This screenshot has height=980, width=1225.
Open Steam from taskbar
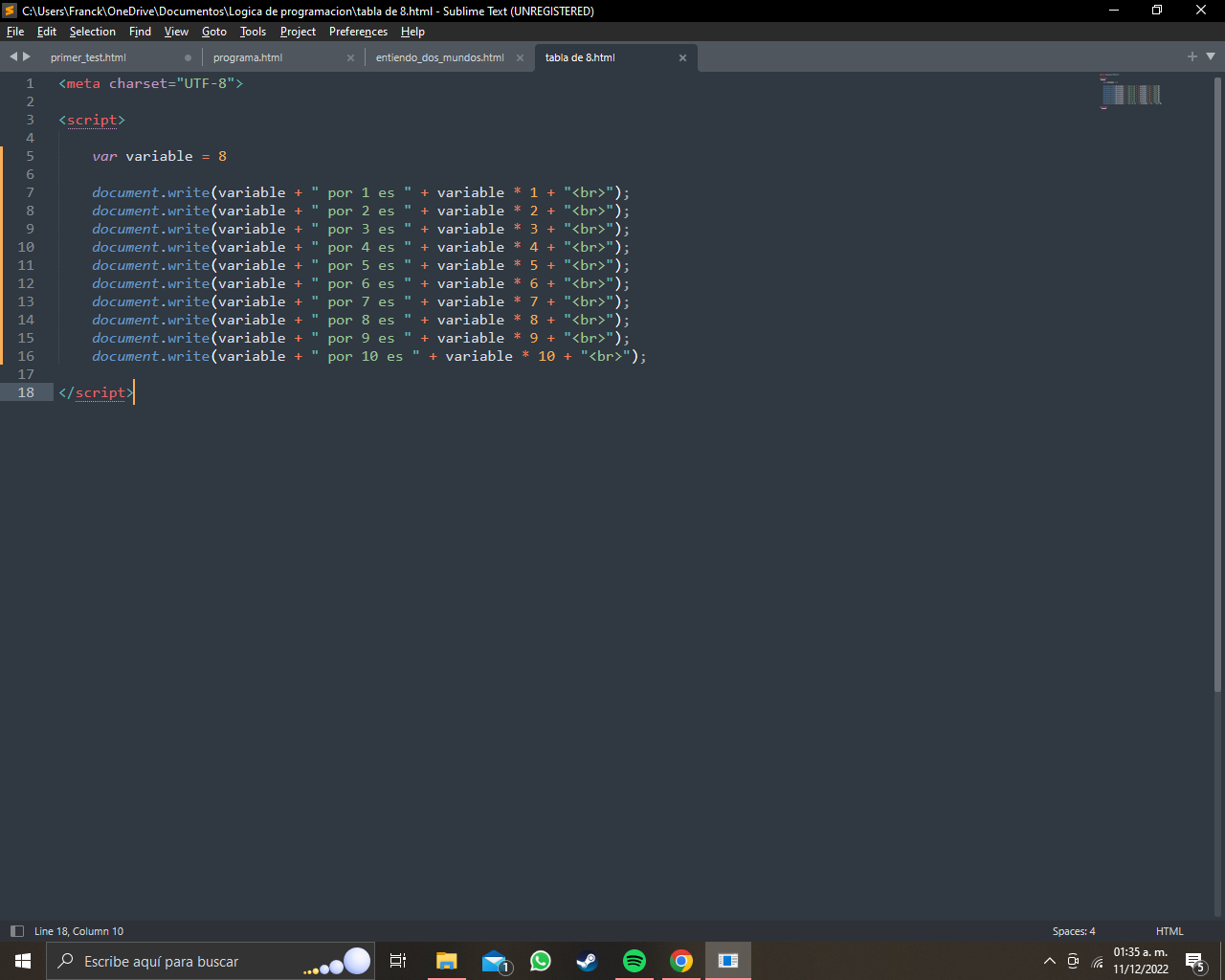point(587,961)
